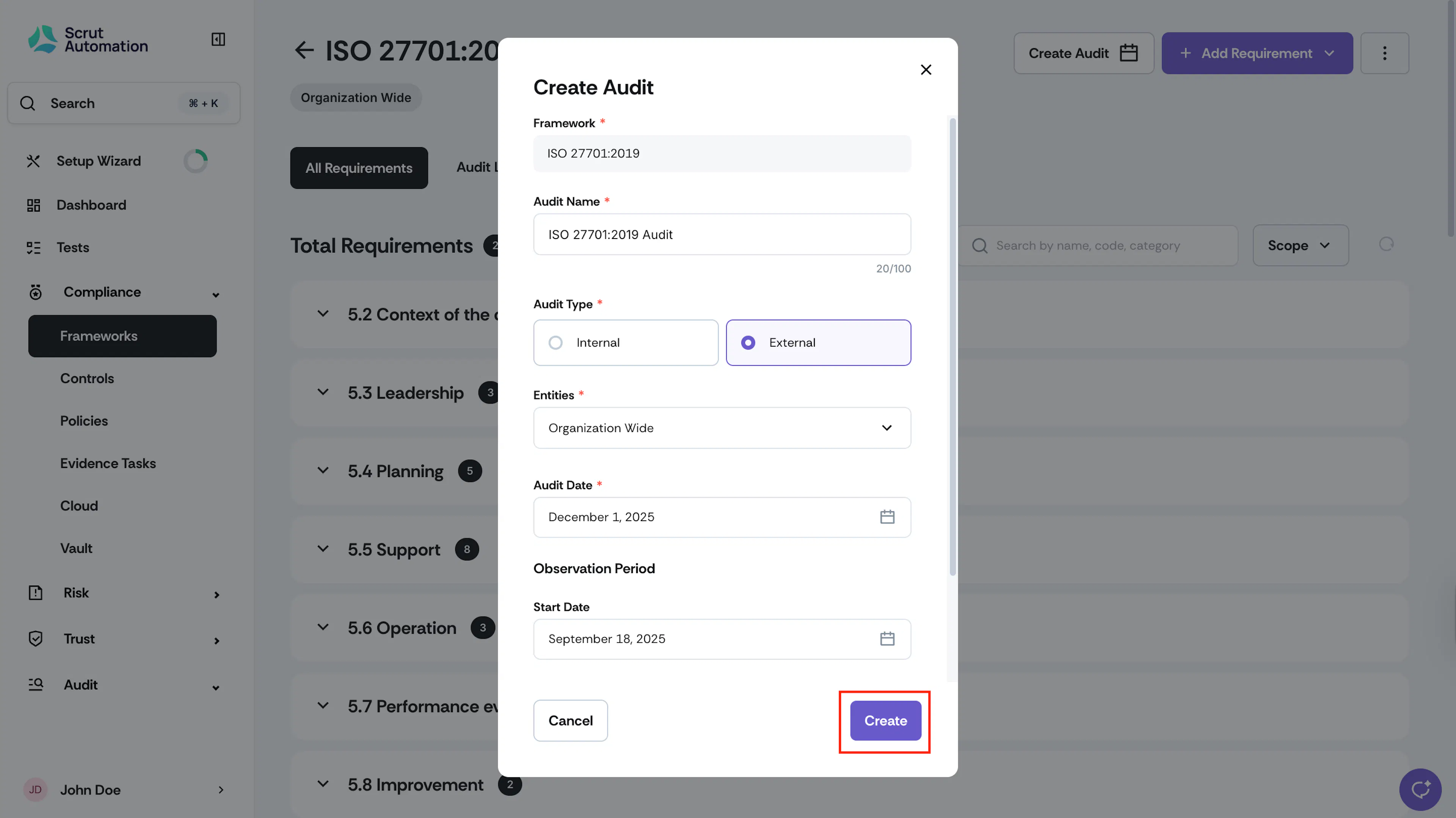
Task: Open the three-dot more options menu
Action: (1384, 53)
